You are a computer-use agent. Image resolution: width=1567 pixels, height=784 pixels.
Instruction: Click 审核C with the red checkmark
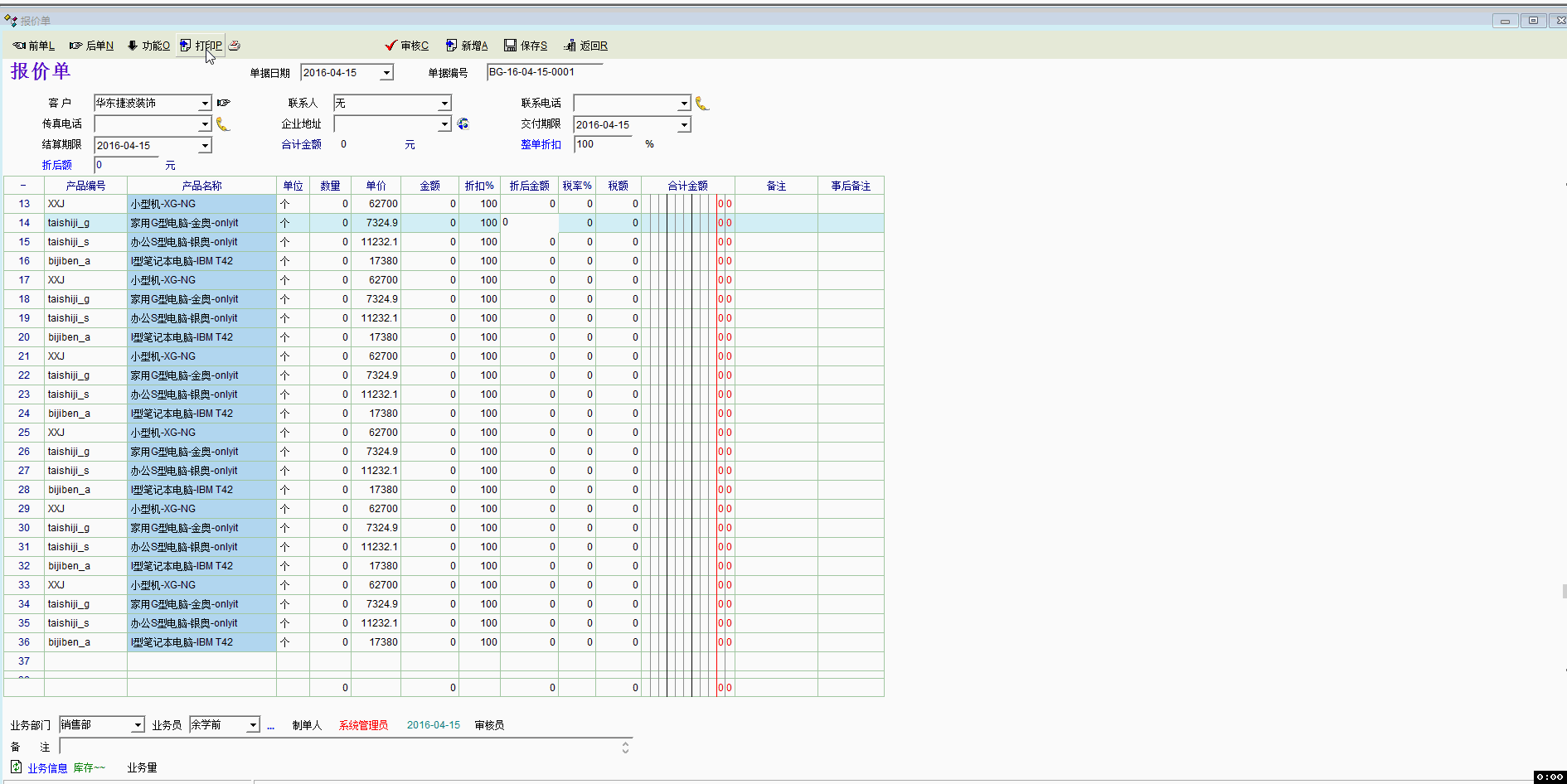point(406,46)
